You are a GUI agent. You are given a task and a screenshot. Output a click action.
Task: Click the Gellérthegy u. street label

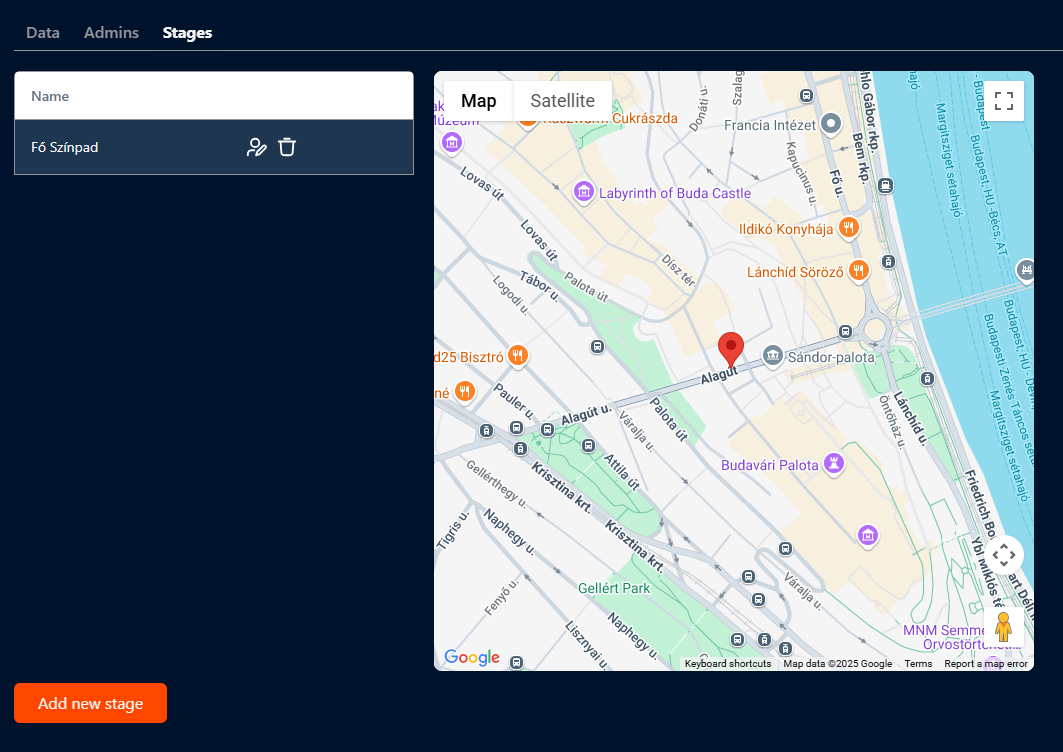pos(496,483)
